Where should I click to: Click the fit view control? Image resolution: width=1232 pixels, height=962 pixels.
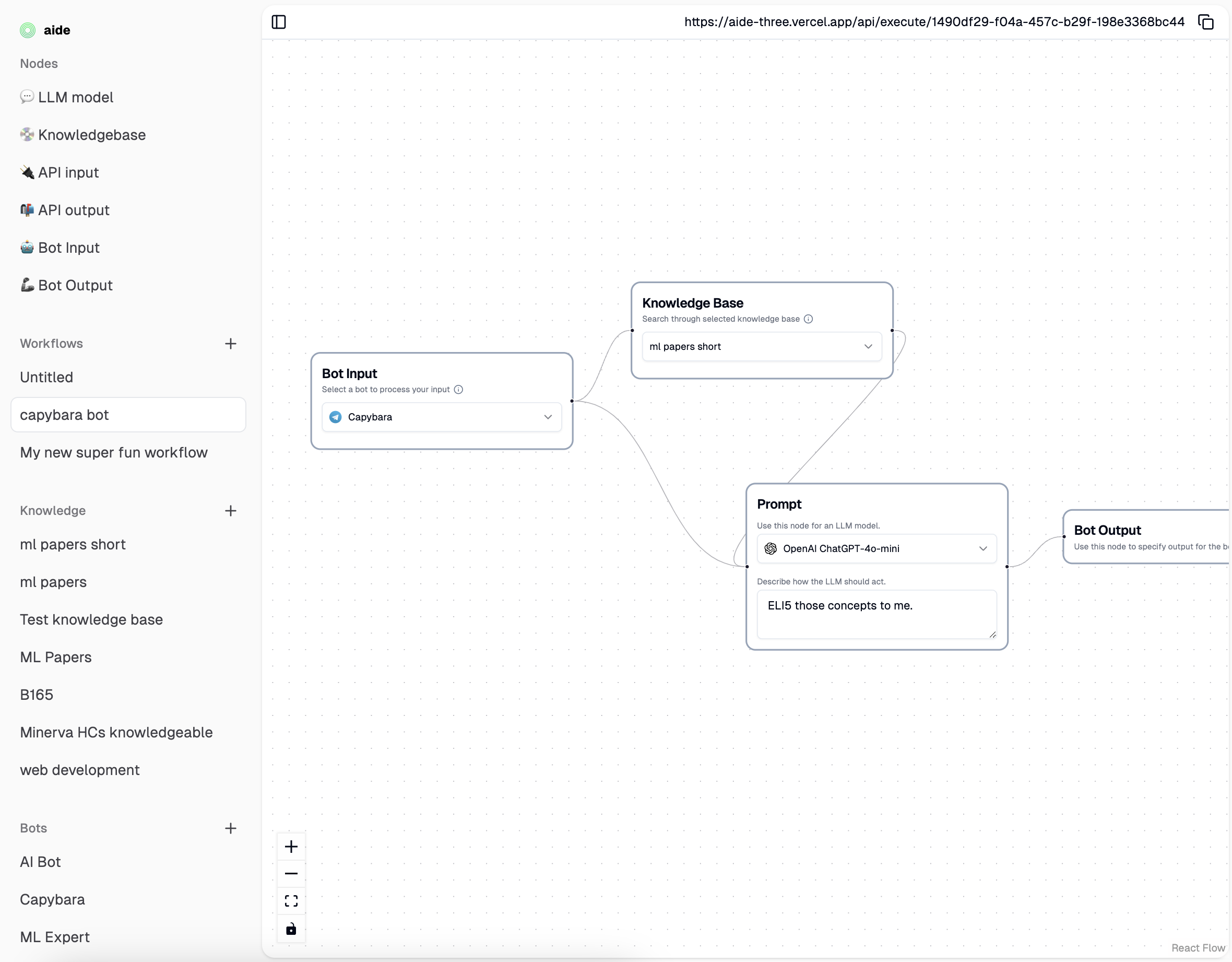pos(291,901)
